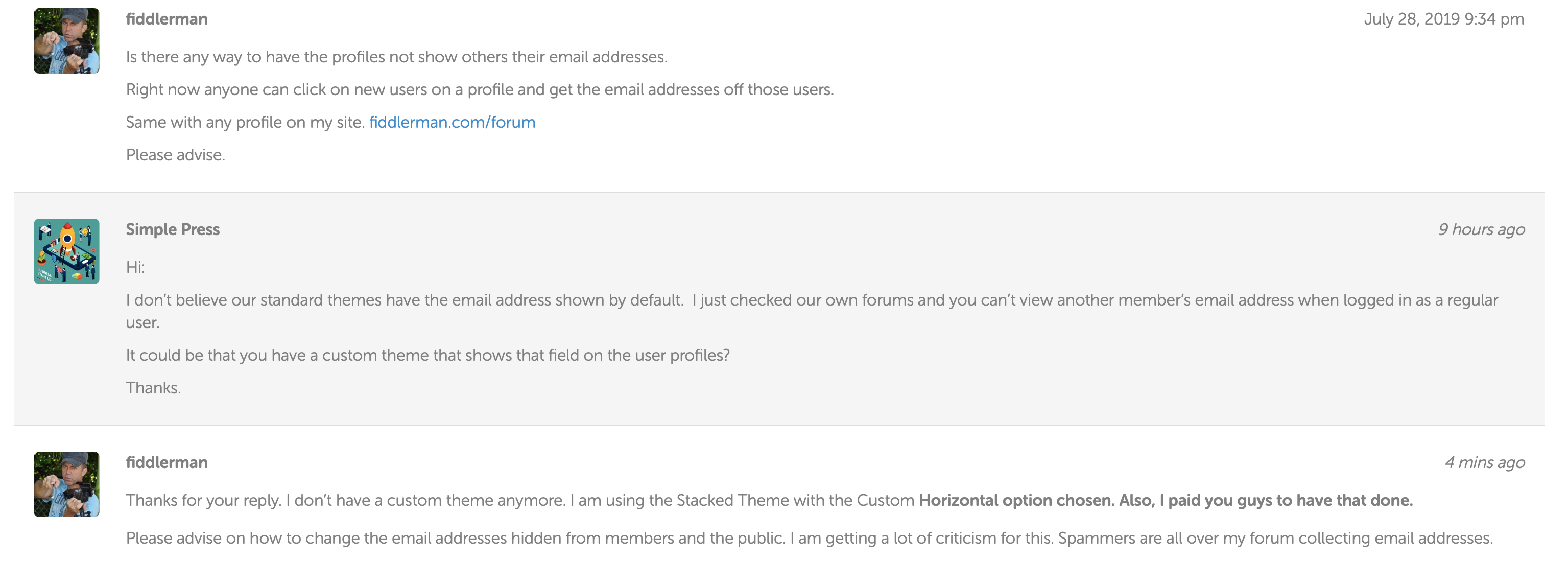Screen dimensions: 1568x561
Task: Click the 'Hi:' greeting in the Simple Press reply
Action: 135,267
